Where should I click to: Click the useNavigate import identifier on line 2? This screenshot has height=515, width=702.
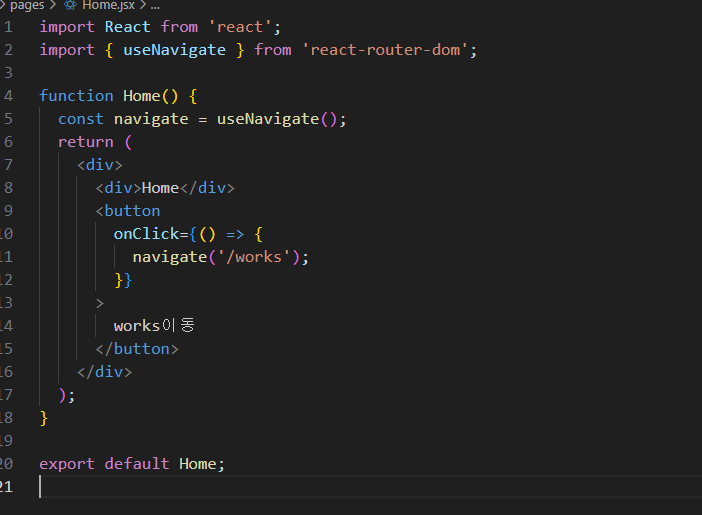[x=174, y=50]
